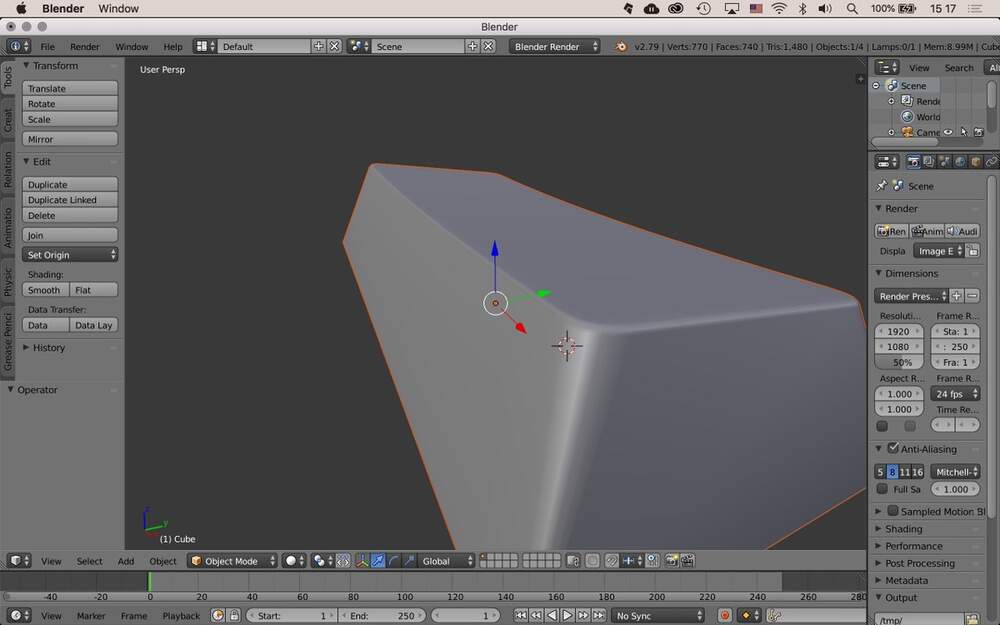The width and height of the screenshot is (1000, 625).
Task: Toggle the timeline range lock icon
Action: click(x=234, y=615)
